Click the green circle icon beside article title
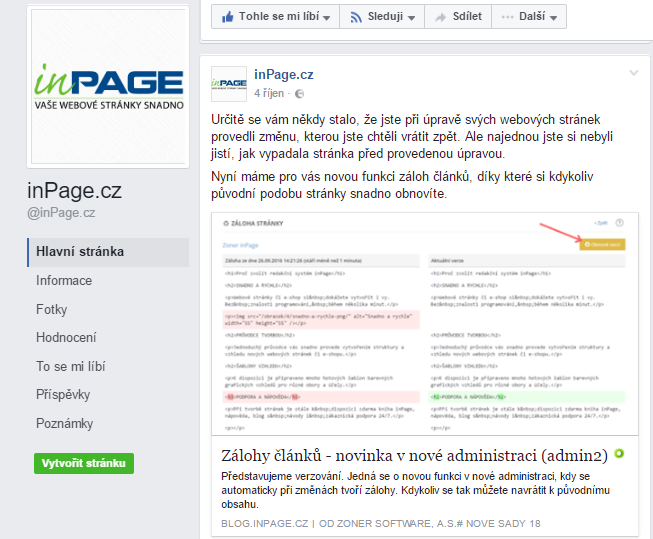 [620, 454]
